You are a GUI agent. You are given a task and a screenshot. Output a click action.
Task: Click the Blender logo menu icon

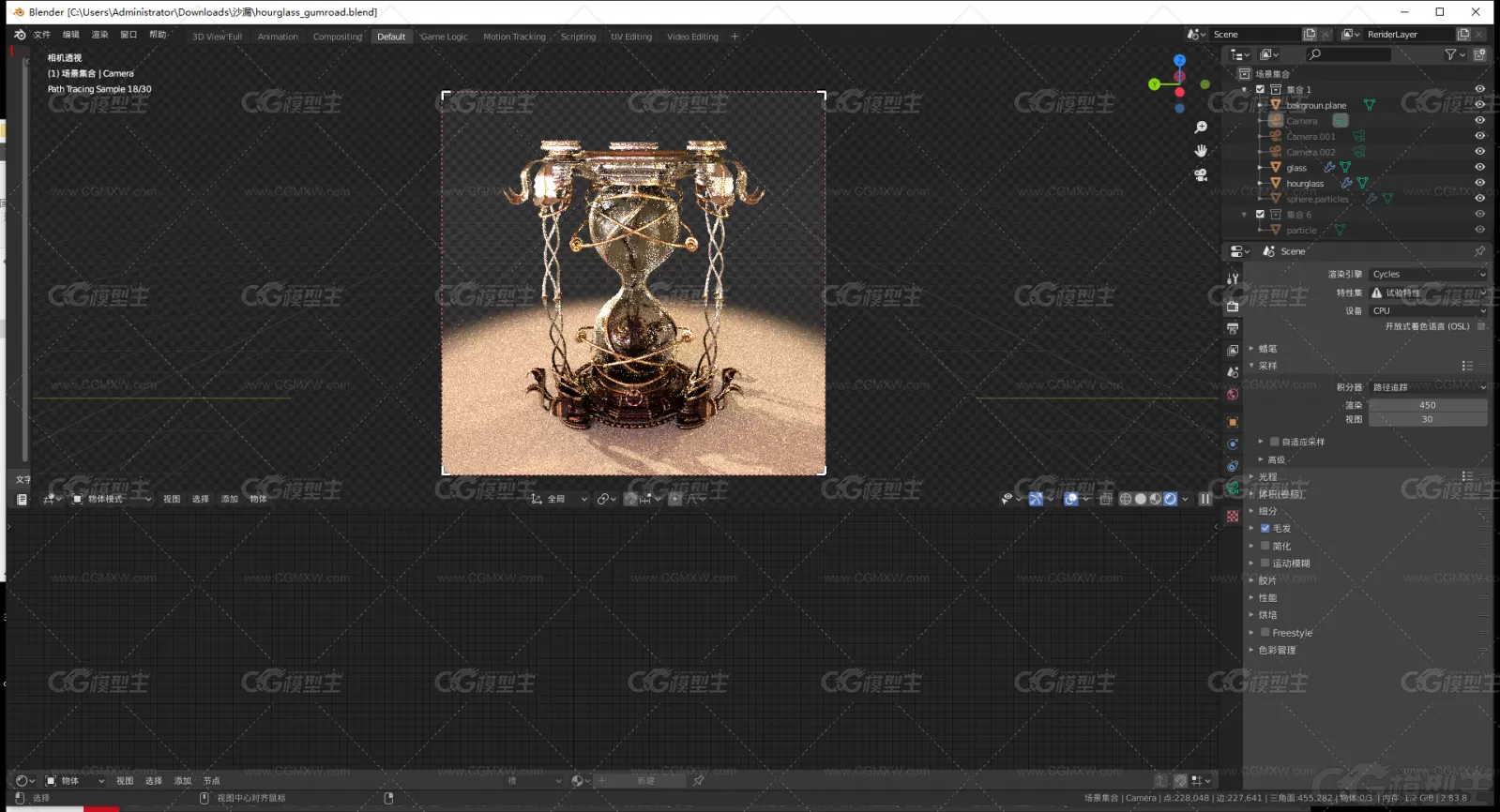(20, 35)
